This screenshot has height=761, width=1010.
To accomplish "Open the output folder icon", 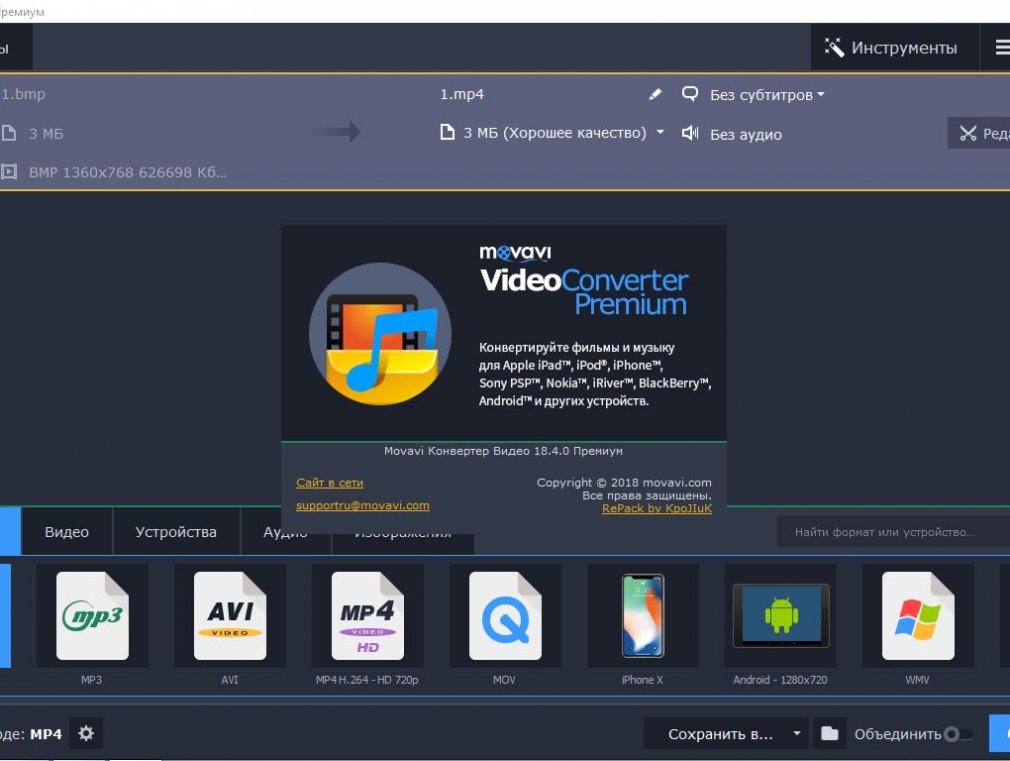I will (x=830, y=733).
